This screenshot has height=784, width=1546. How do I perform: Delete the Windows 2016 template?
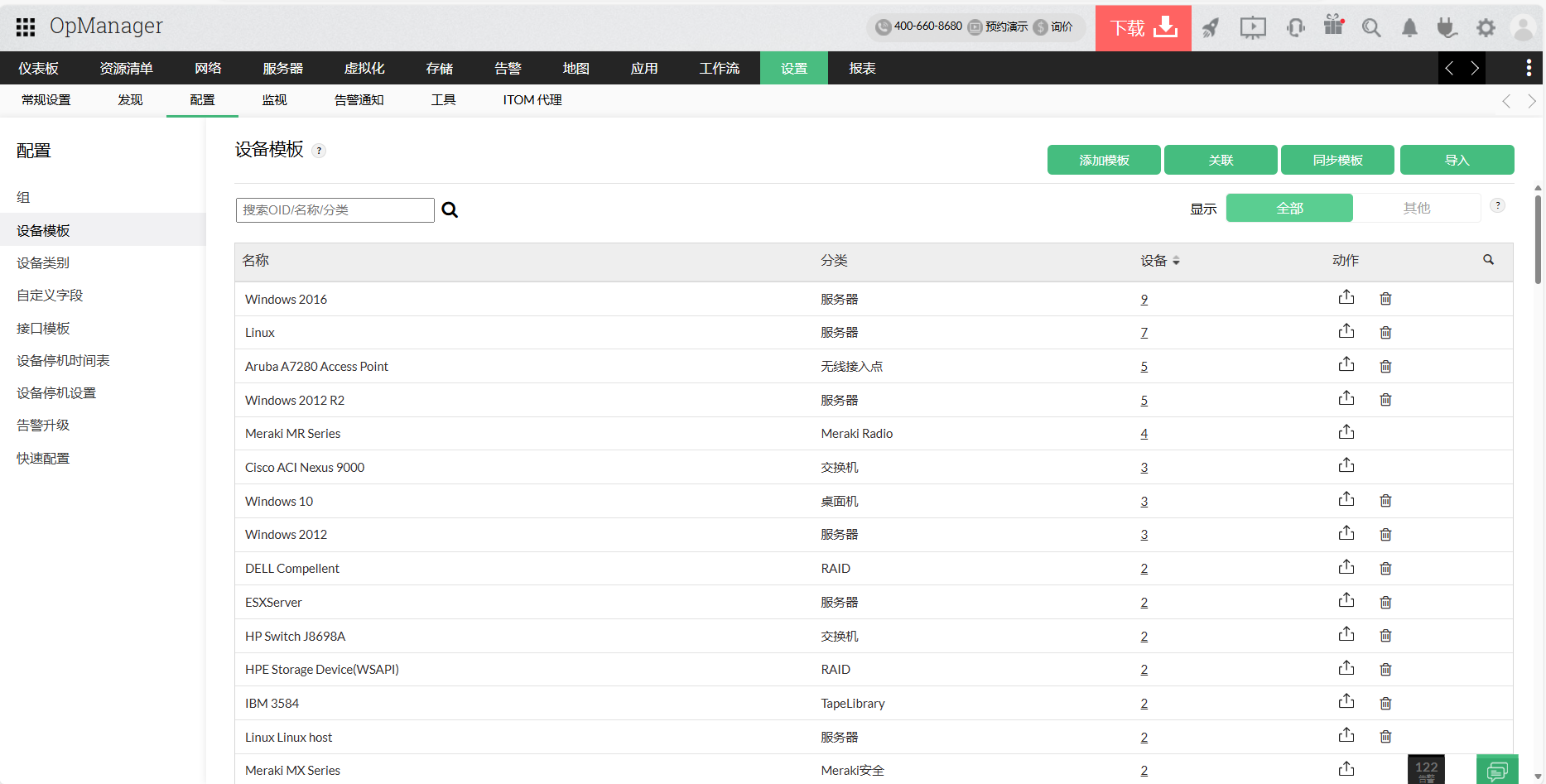coord(1385,298)
